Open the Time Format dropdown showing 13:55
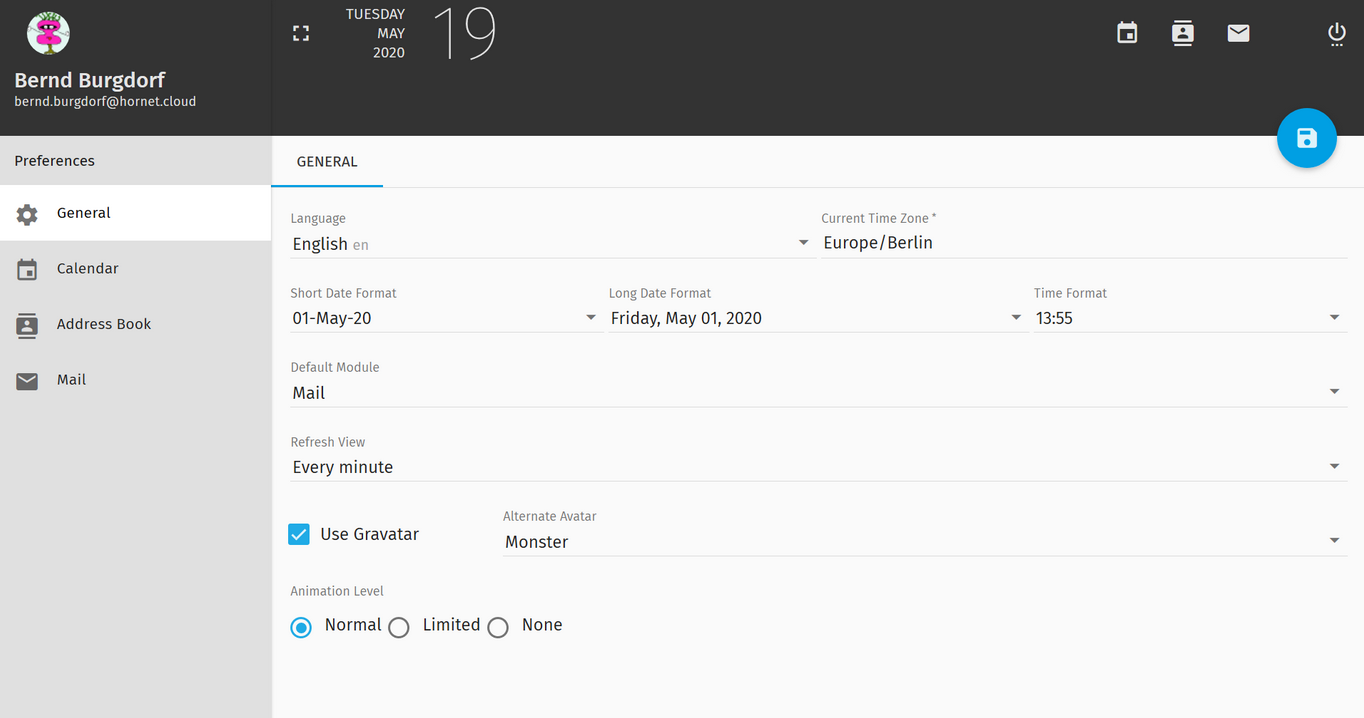Screen dimensions: 1364x718 [1190, 318]
